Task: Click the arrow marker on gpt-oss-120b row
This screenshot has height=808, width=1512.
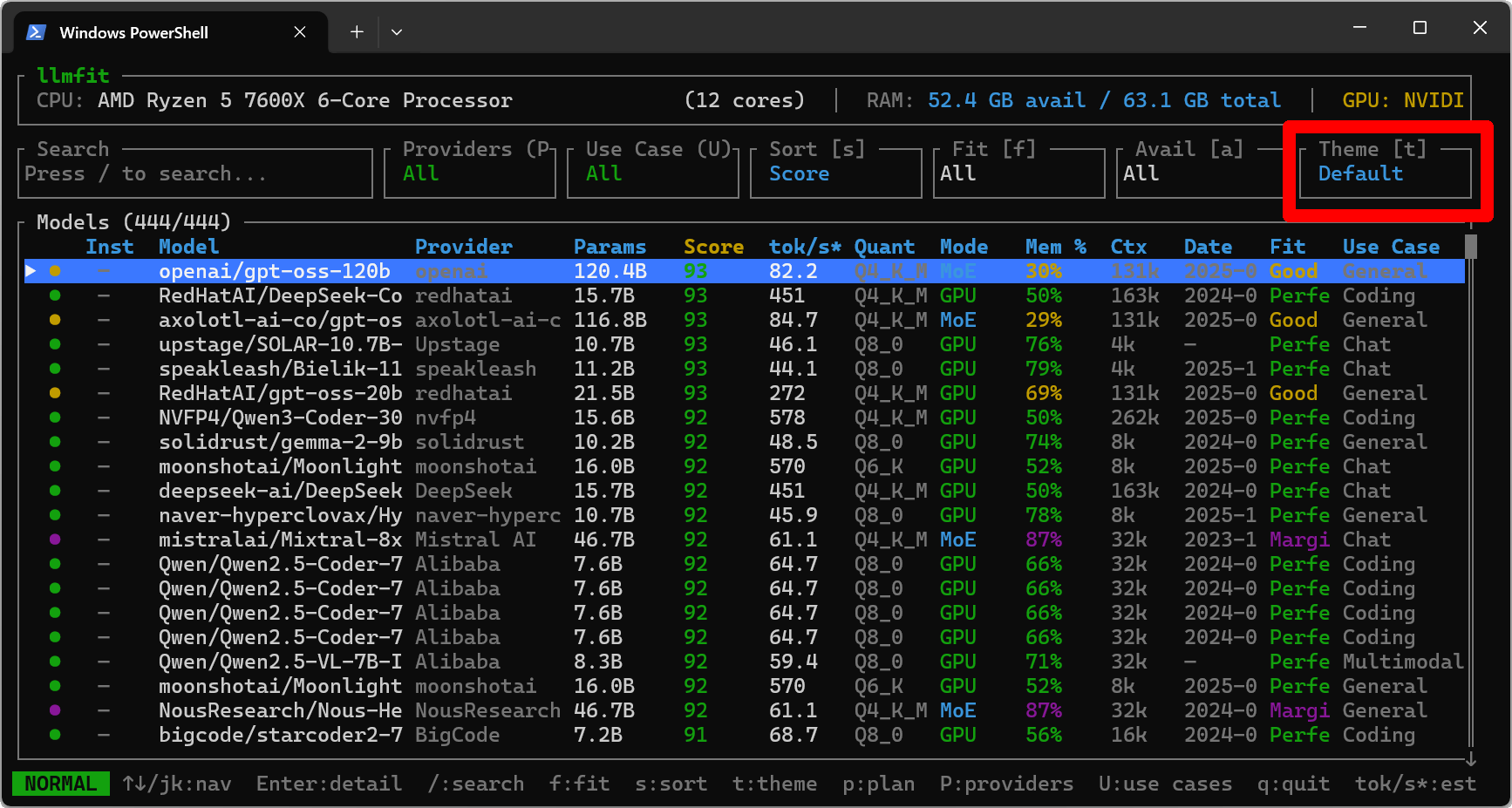Action: (31, 271)
